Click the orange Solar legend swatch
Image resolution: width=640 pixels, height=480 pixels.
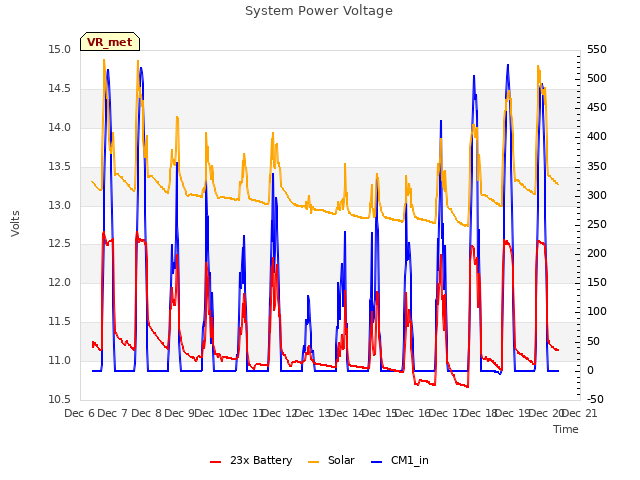click(313, 462)
